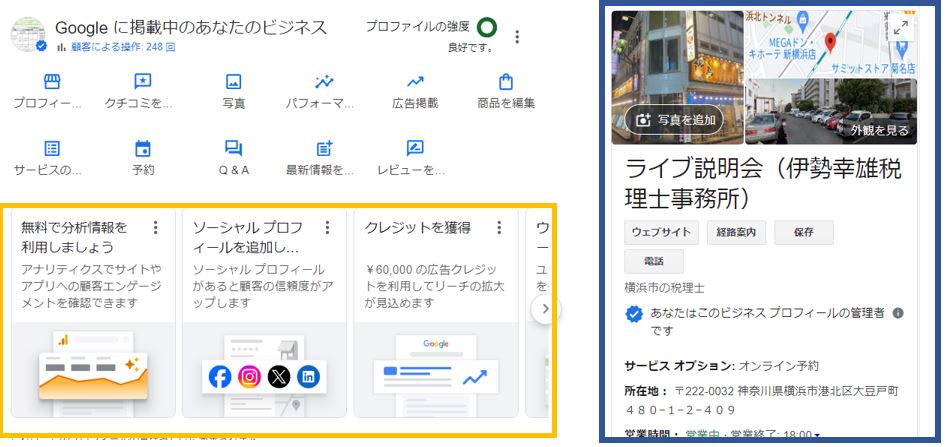Screen dimensions: 948x447
Task: Click the 経路案内 button
Action: [736, 232]
